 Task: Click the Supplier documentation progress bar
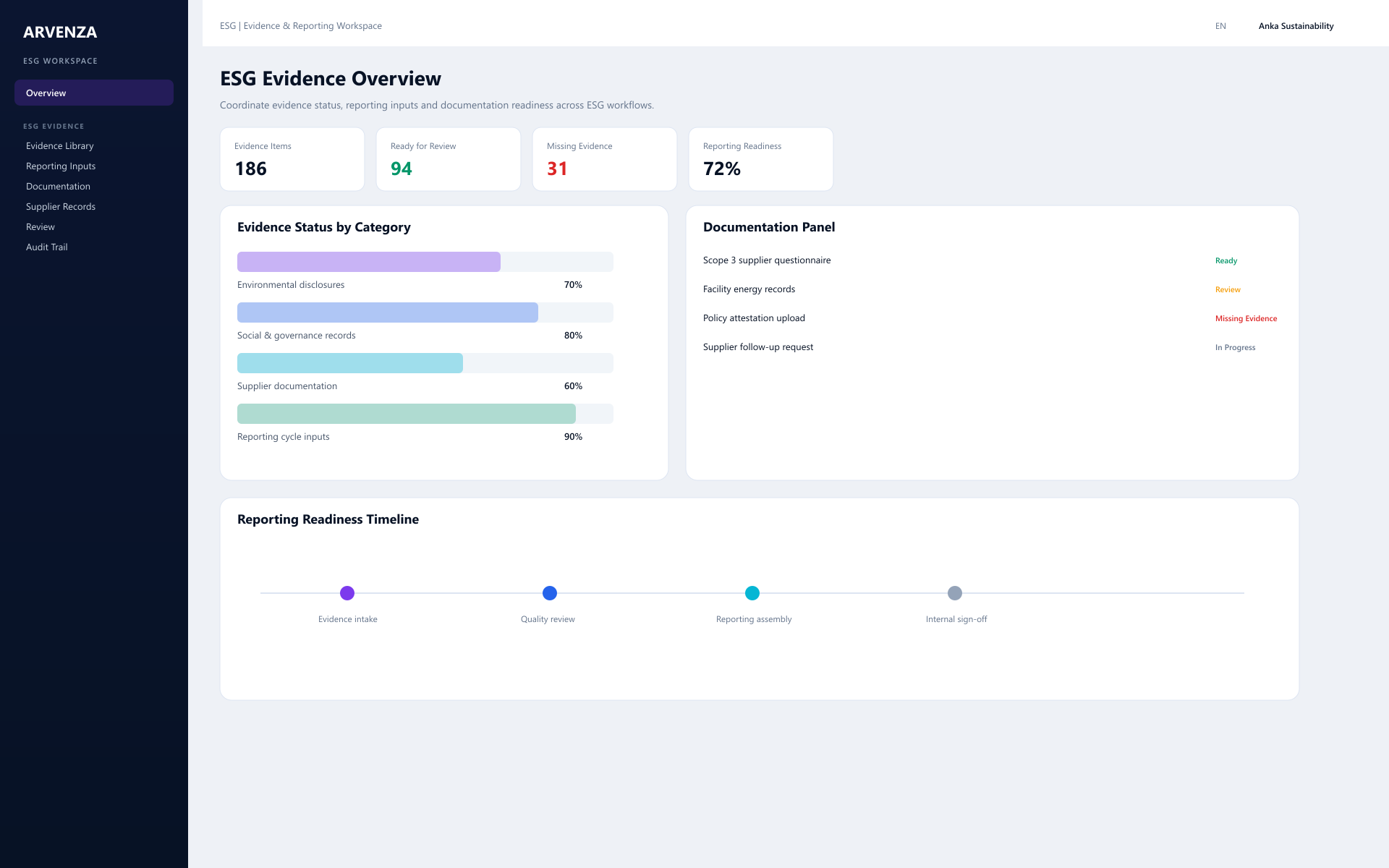click(425, 363)
